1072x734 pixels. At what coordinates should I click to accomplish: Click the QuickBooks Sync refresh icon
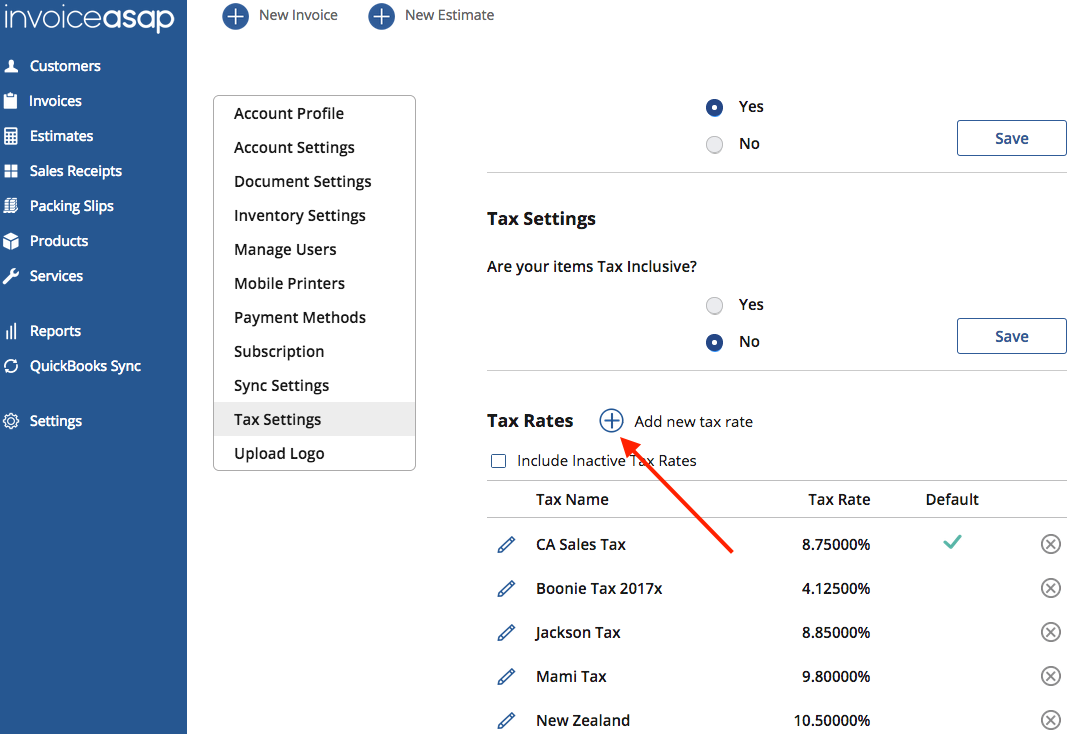coord(11,366)
